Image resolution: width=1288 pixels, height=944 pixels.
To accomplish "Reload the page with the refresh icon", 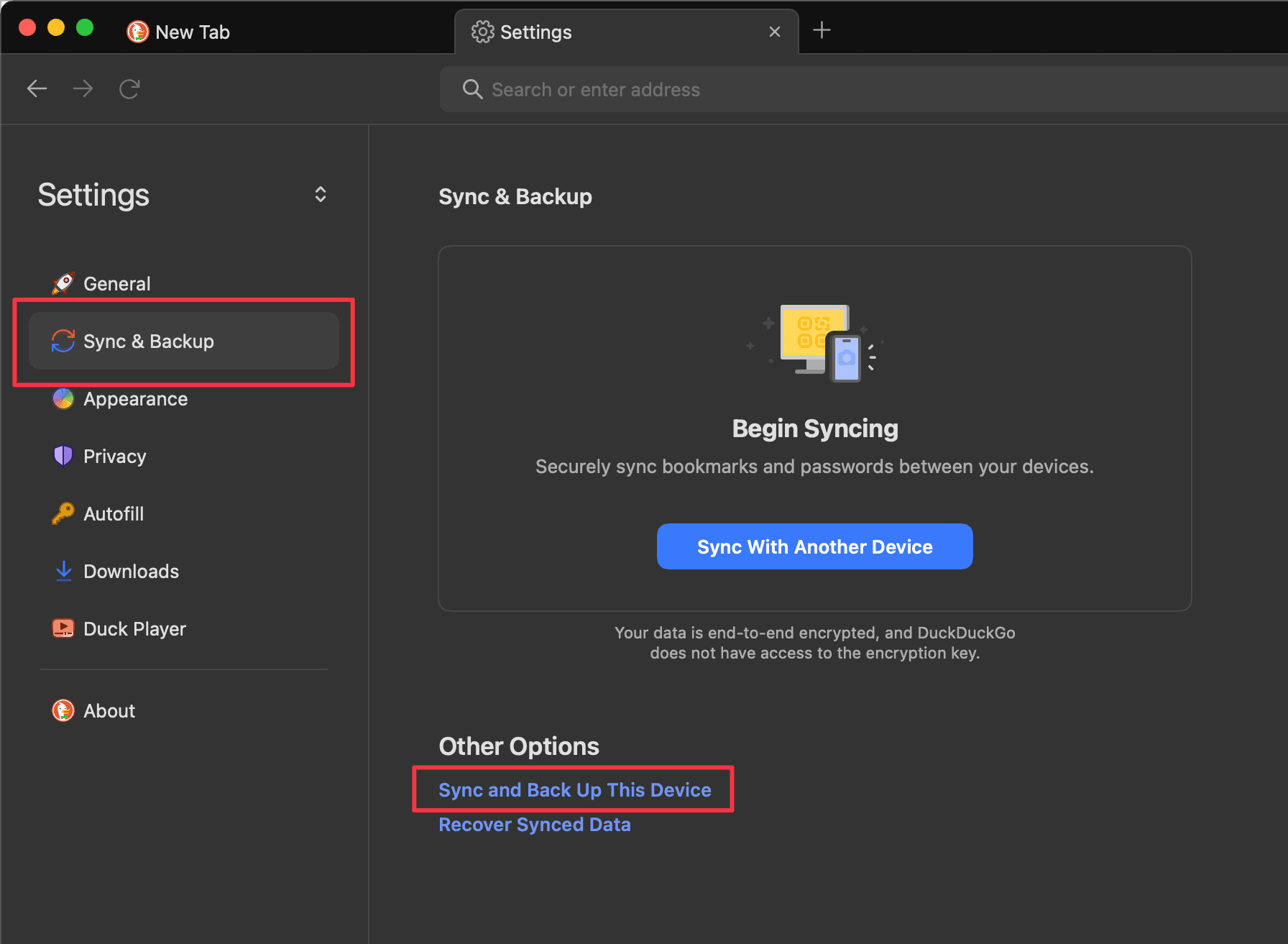I will 129,89.
